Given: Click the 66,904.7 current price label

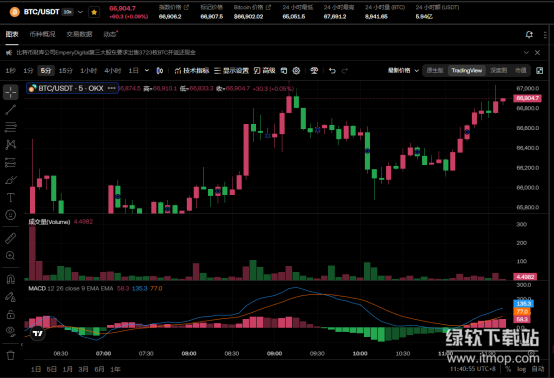Looking at the screenshot, I should [527, 98].
